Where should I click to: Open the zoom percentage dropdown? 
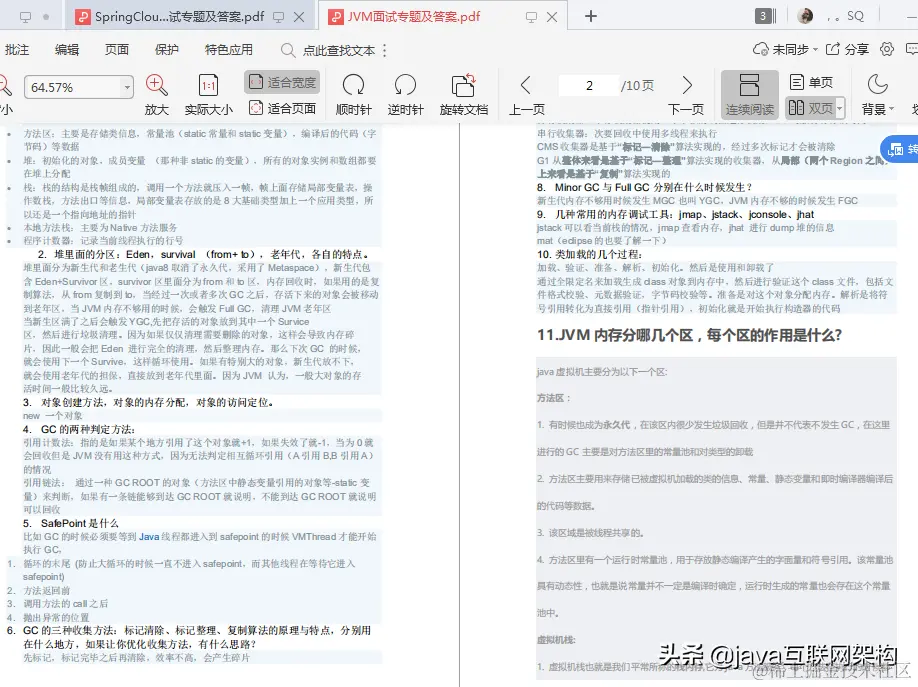(x=78, y=87)
